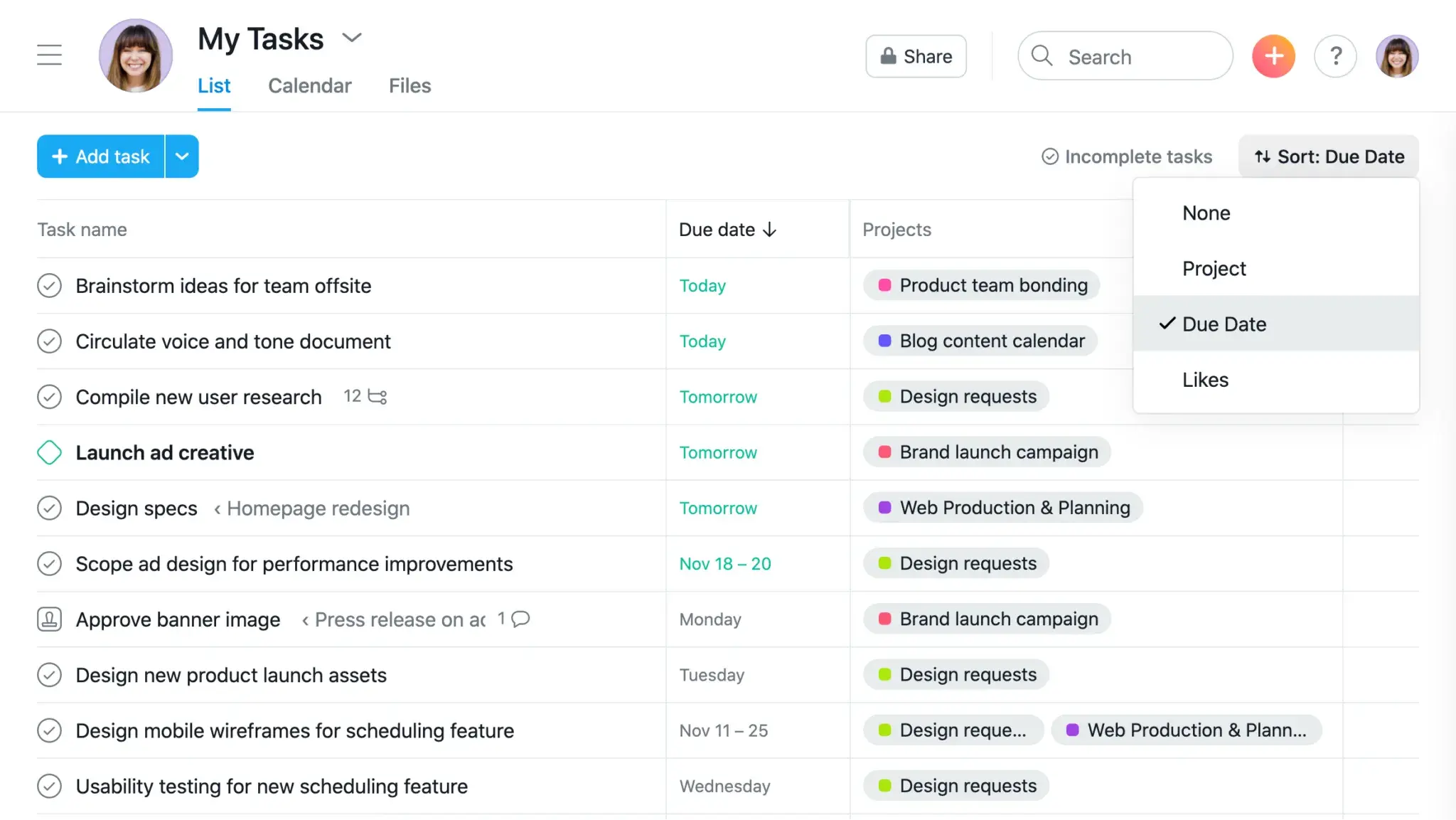
Task: Select Project sort option
Action: pyautogui.click(x=1214, y=267)
